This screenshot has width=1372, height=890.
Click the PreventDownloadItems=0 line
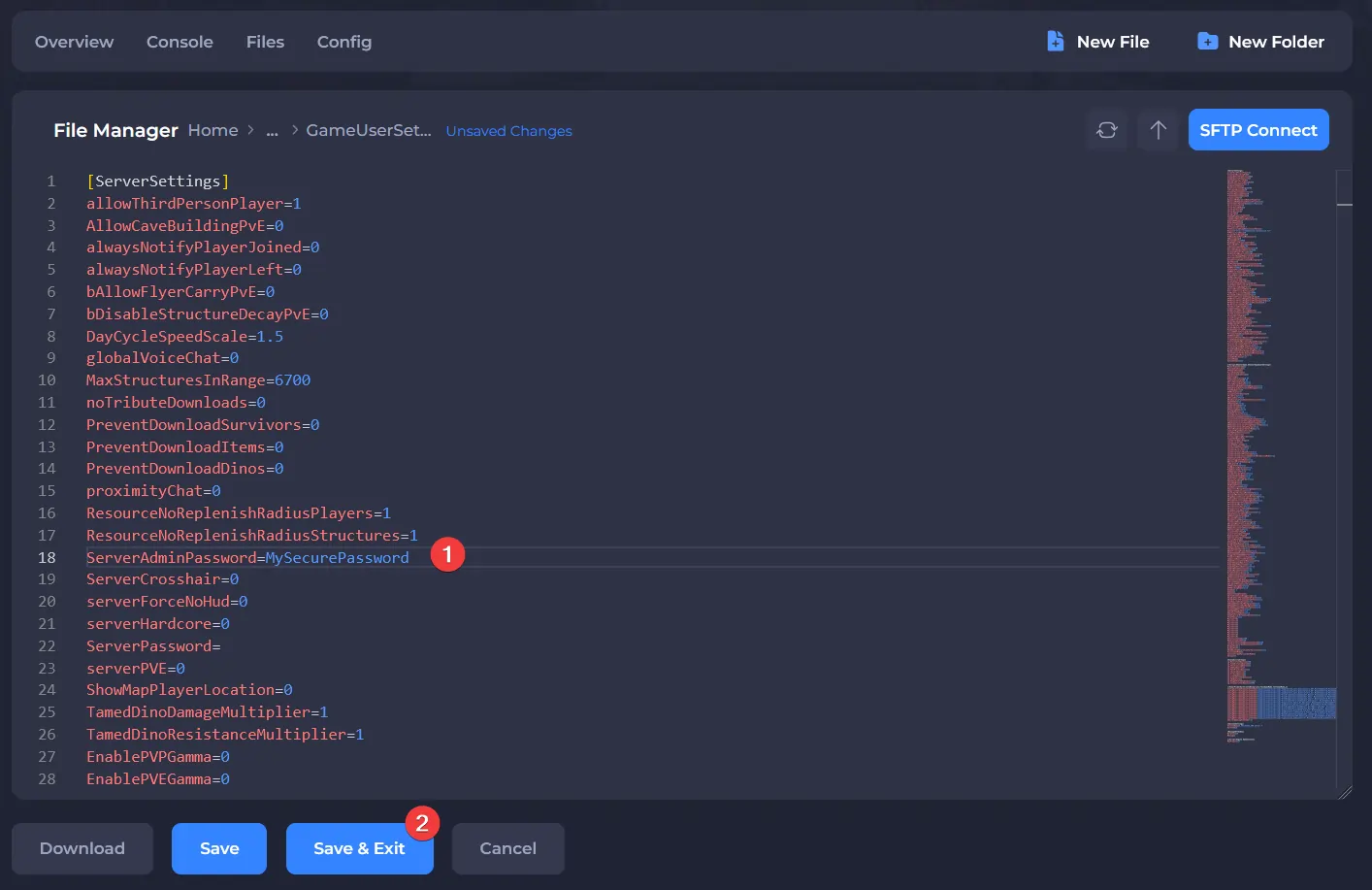click(x=184, y=447)
